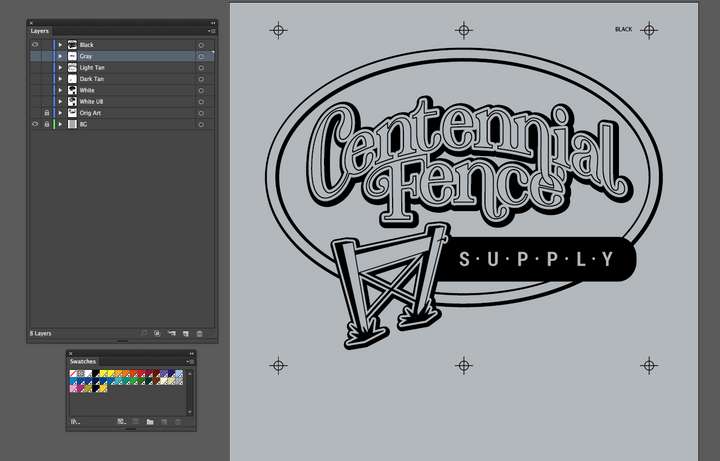The height and width of the screenshot is (461, 720).
Task: Pick the pink swatch in the third swatch row
Action: click(x=73, y=388)
